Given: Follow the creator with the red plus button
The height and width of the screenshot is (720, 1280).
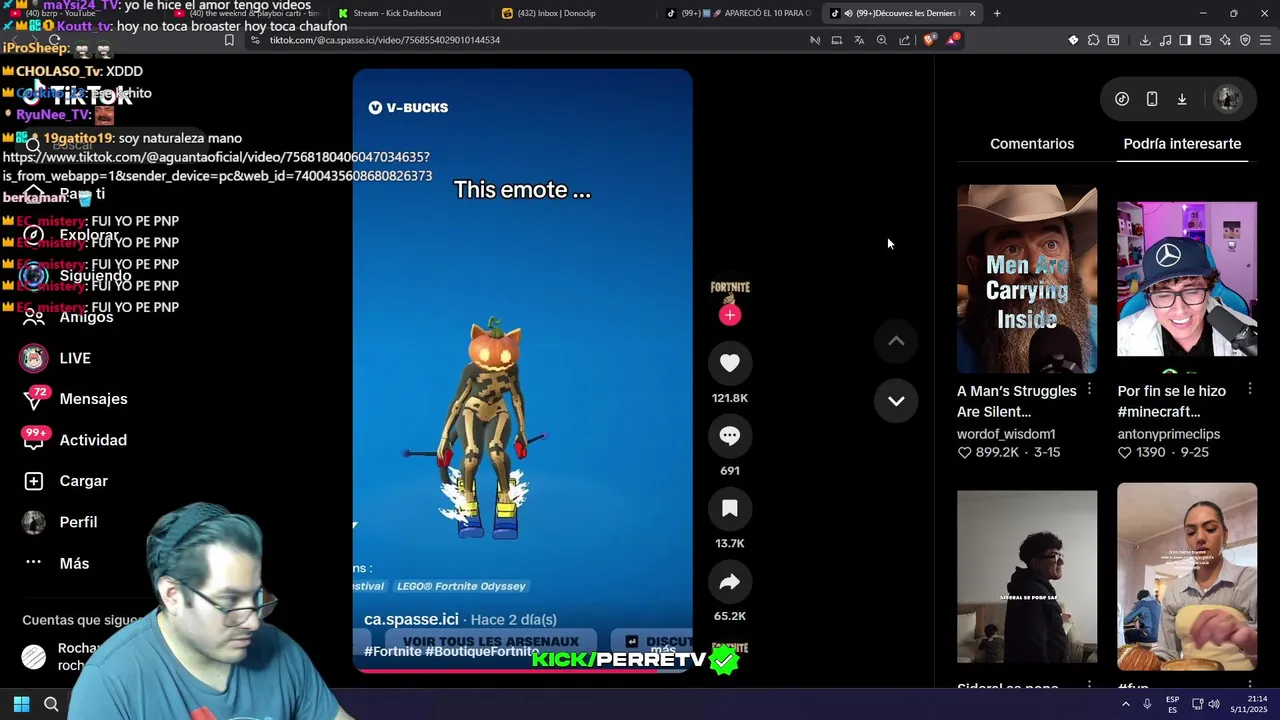Looking at the screenshot, I should pyautogui.click(x=730, y=315).
